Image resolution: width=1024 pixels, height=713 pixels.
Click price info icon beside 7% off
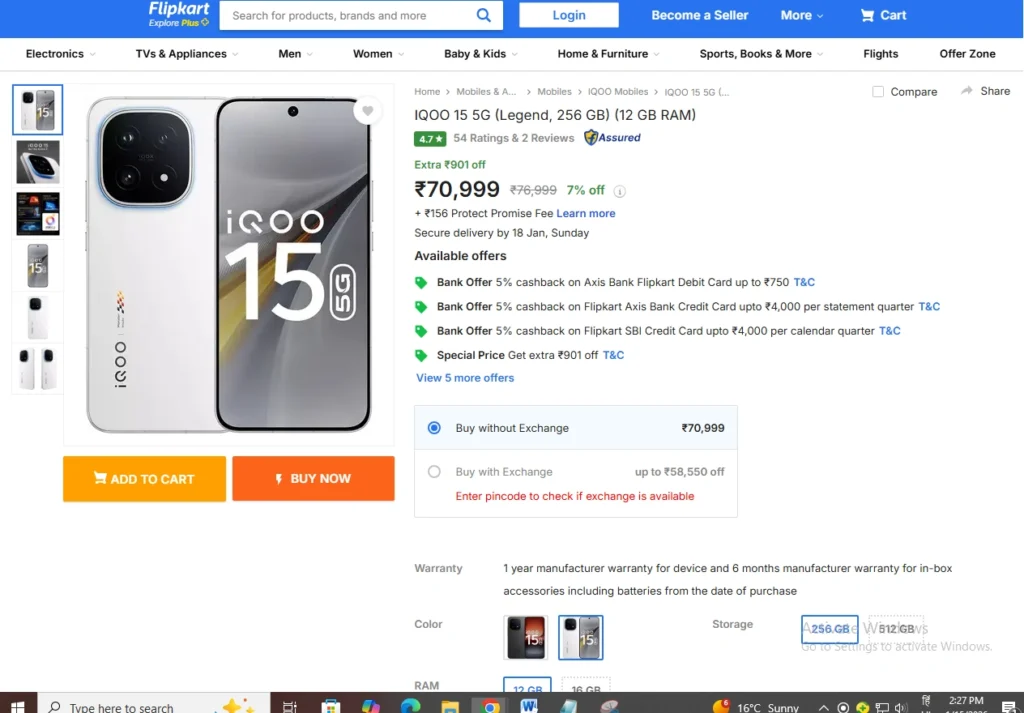[x=619, y=191]
